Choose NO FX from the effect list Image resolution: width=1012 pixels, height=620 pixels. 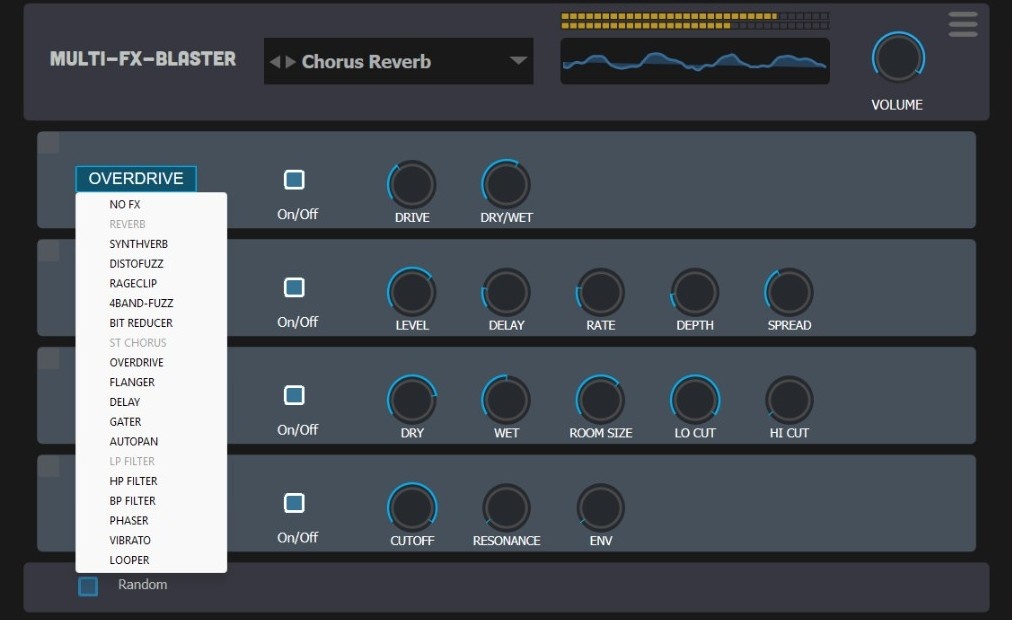pyautogui.click(x=124, y=204)
